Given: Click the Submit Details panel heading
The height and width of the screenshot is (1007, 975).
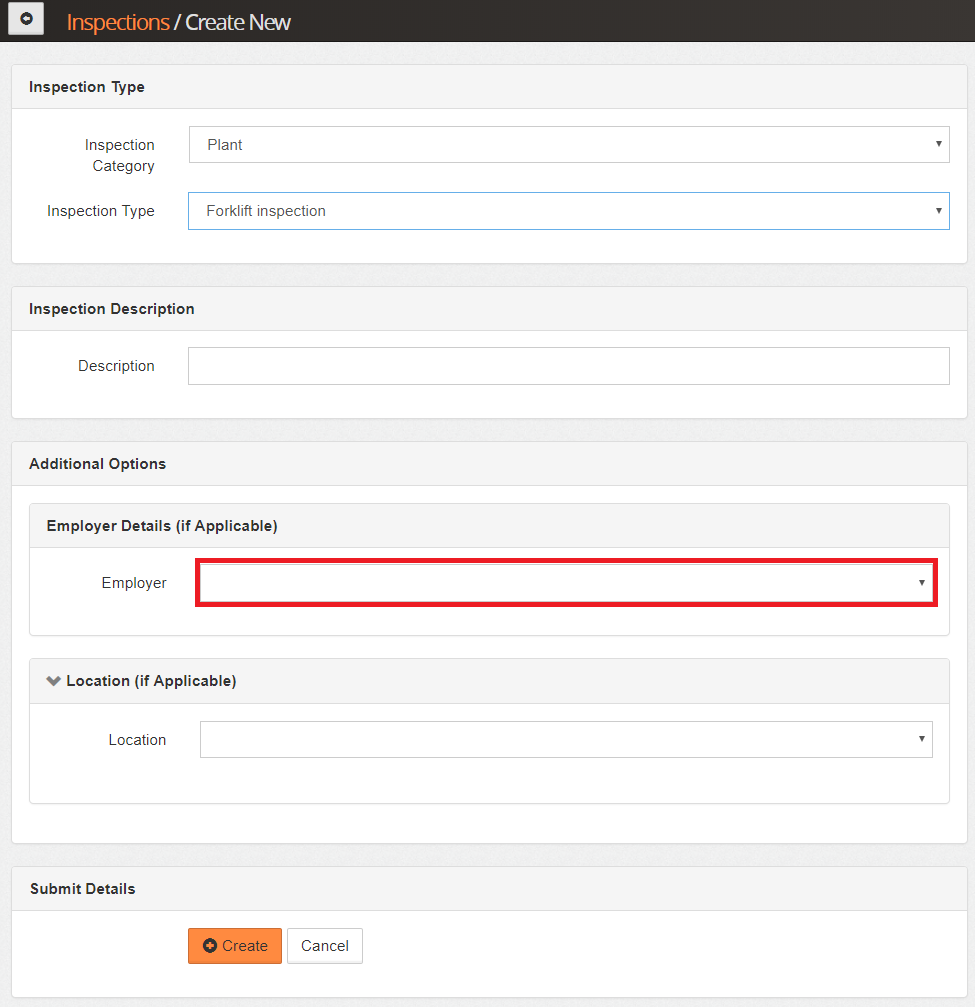Looking at the screenshot, I should pyautogui.click(x=83, y=888).
